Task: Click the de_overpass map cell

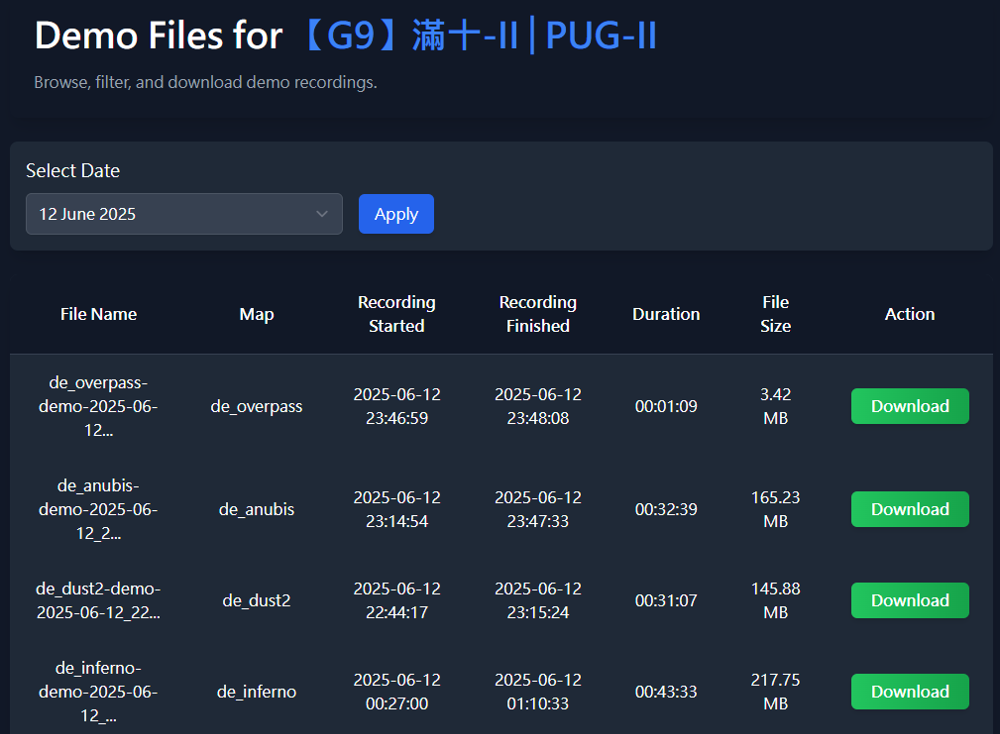Action: point(256,407)
